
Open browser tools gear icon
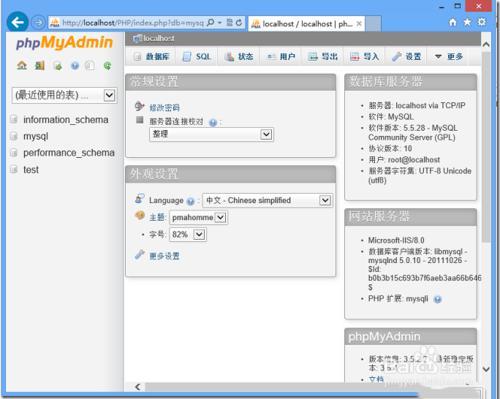(482, 22)
